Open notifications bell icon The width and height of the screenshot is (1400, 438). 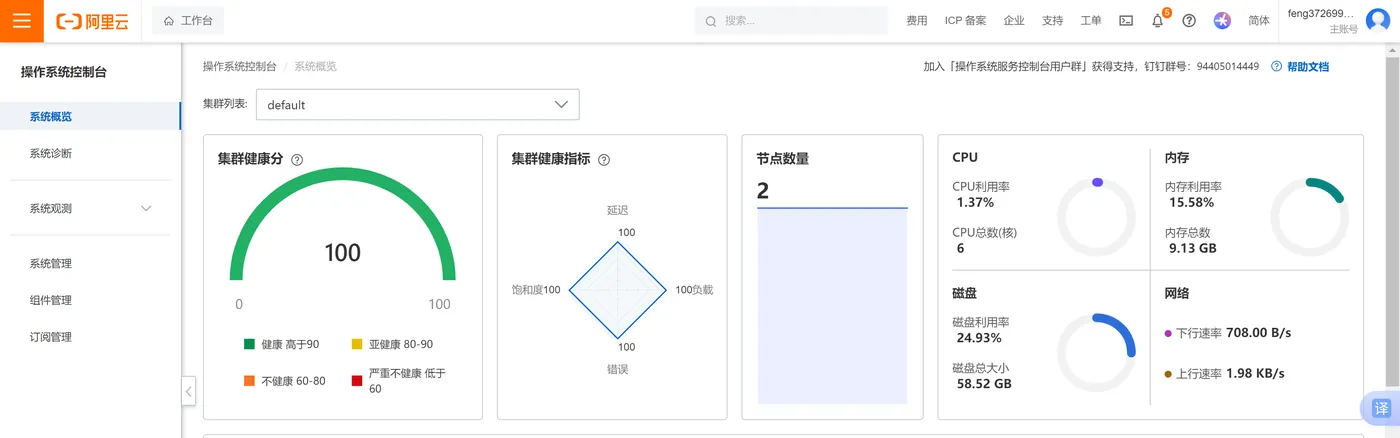[x=1158, y=20]
